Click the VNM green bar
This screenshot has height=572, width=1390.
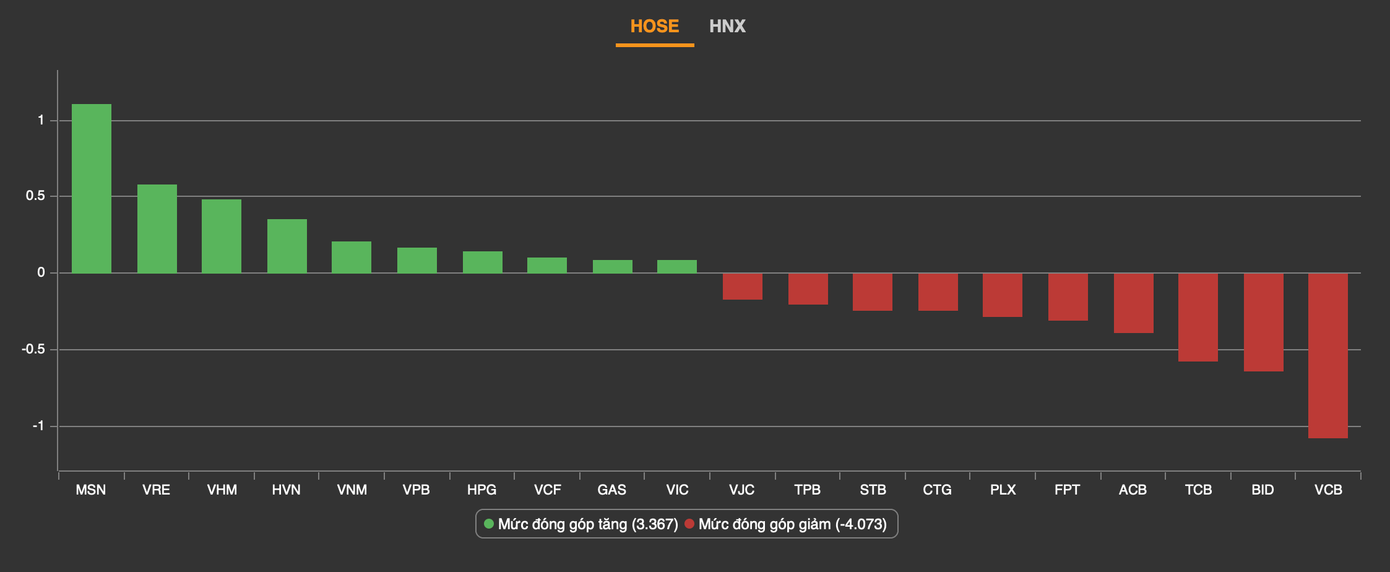click(x=351, y=257)
